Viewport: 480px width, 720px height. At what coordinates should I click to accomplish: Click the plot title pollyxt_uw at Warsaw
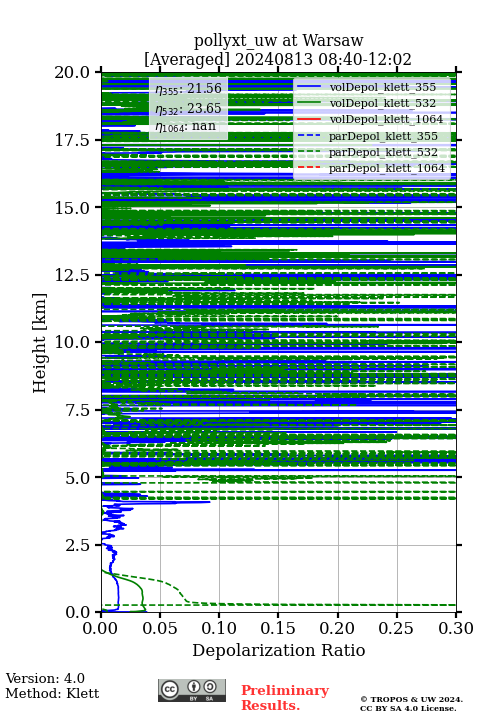(278, 40)
